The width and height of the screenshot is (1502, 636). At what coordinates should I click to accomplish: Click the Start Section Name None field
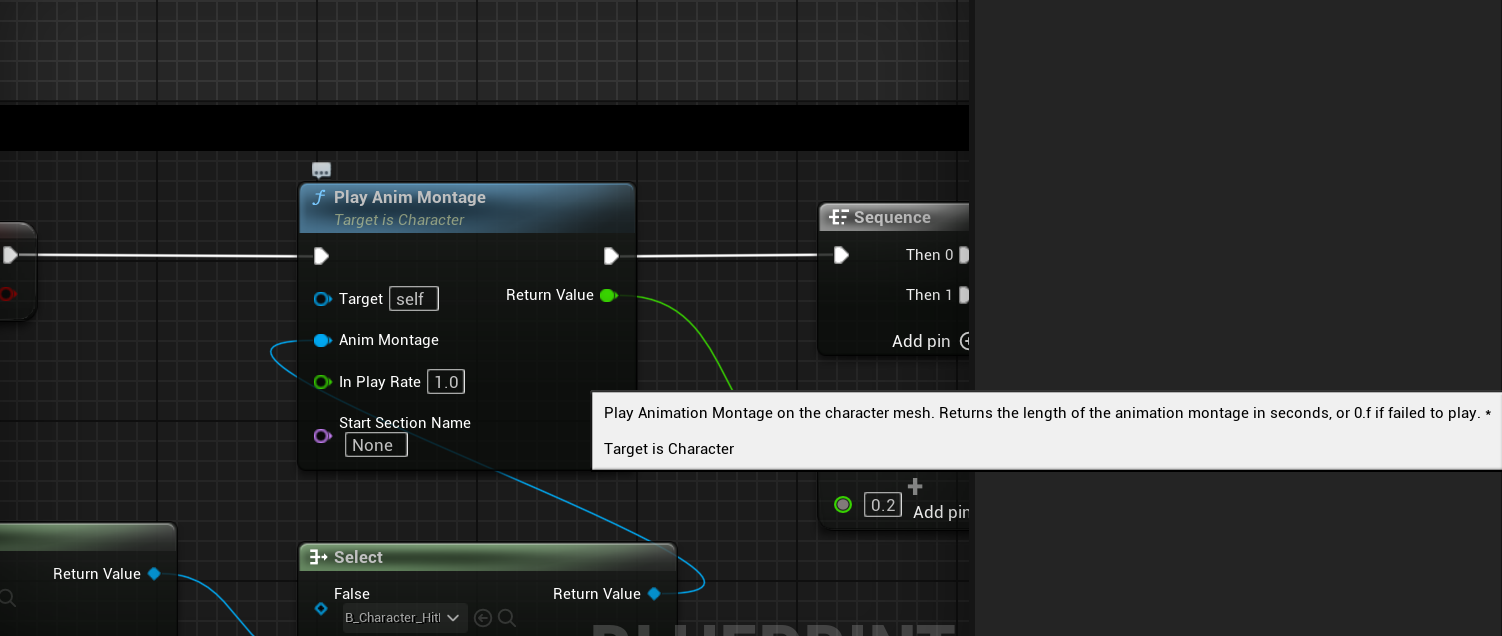click(376, 445)
